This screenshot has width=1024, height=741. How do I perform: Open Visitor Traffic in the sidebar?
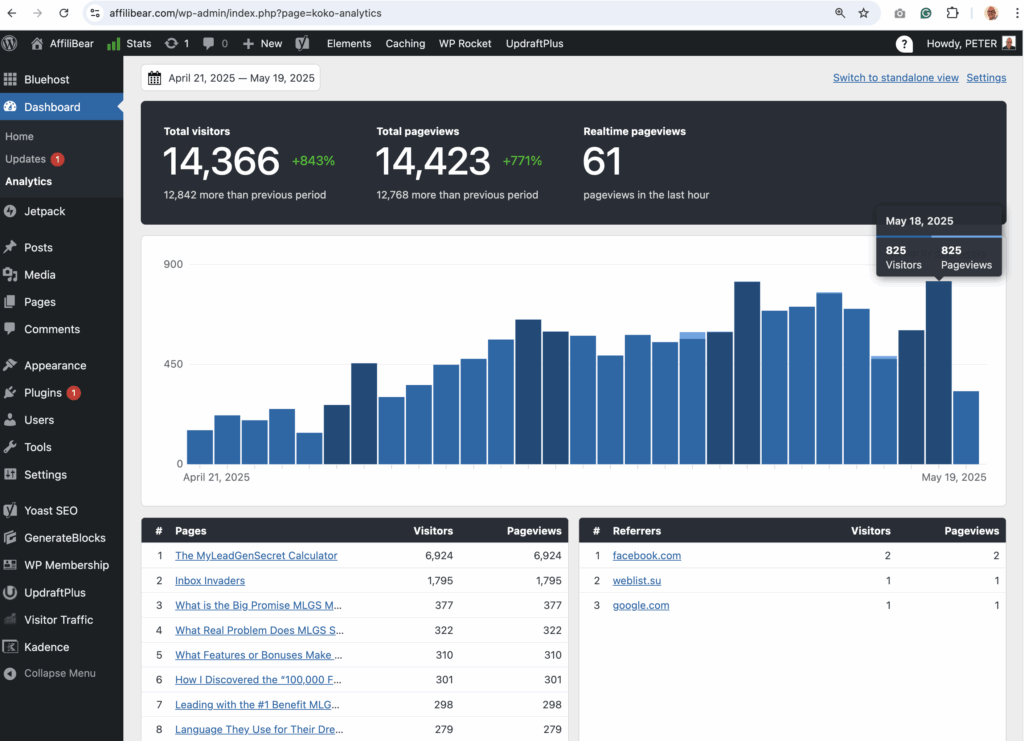[61, 620]
